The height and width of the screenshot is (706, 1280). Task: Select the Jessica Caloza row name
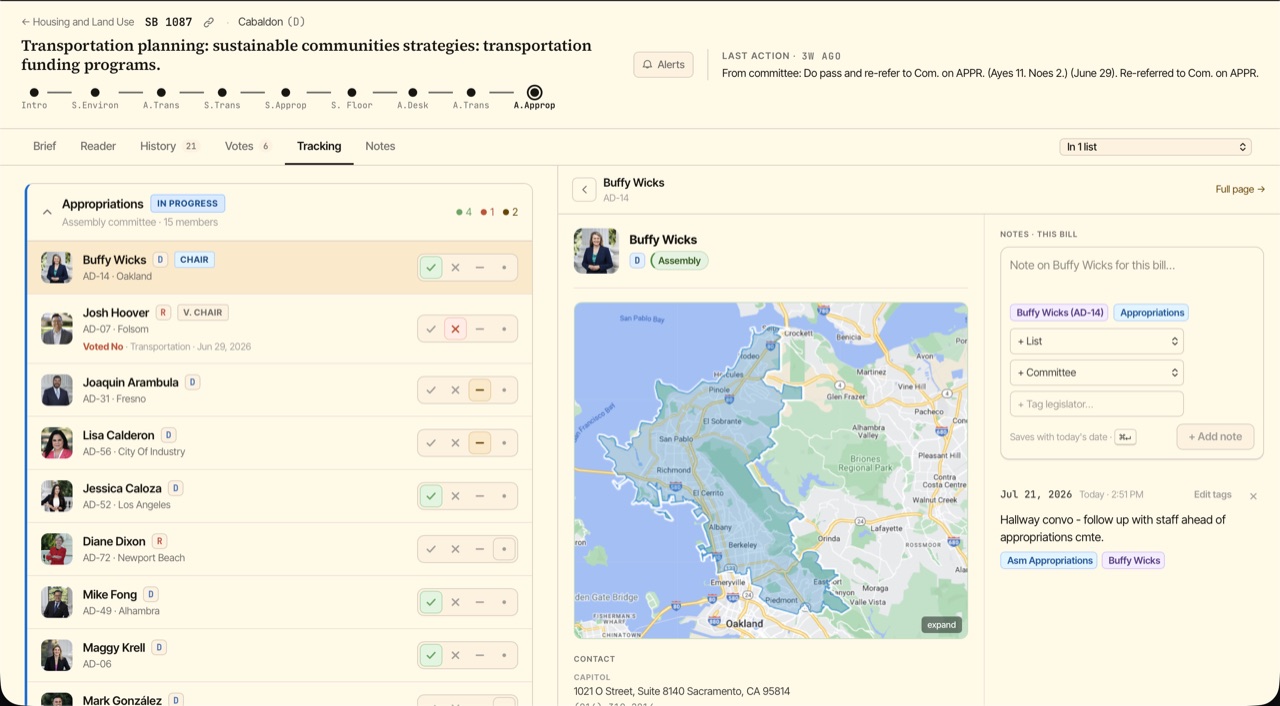(x=122, y=488)
